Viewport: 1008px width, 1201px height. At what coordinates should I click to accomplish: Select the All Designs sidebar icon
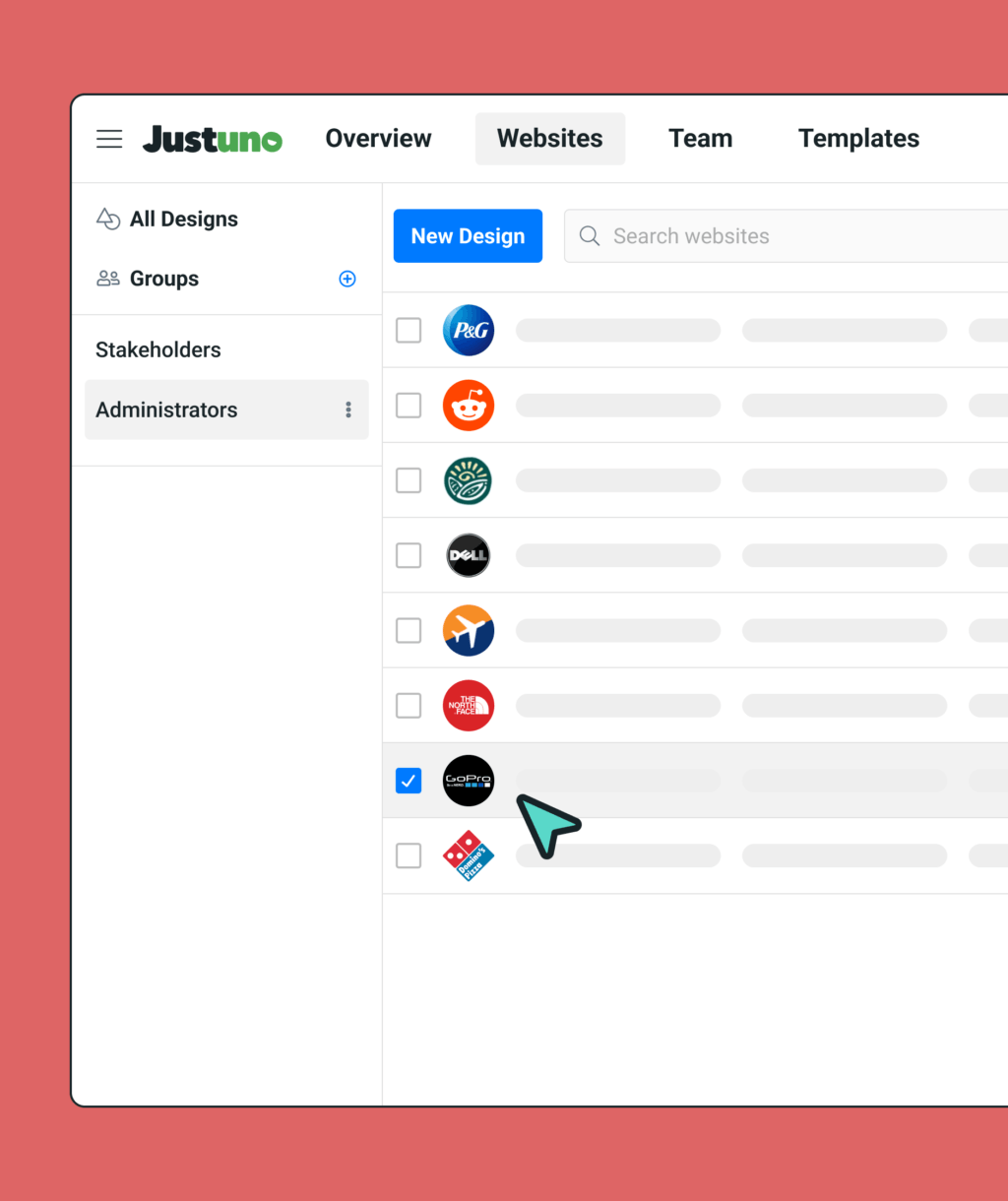[x=108, y=219]
